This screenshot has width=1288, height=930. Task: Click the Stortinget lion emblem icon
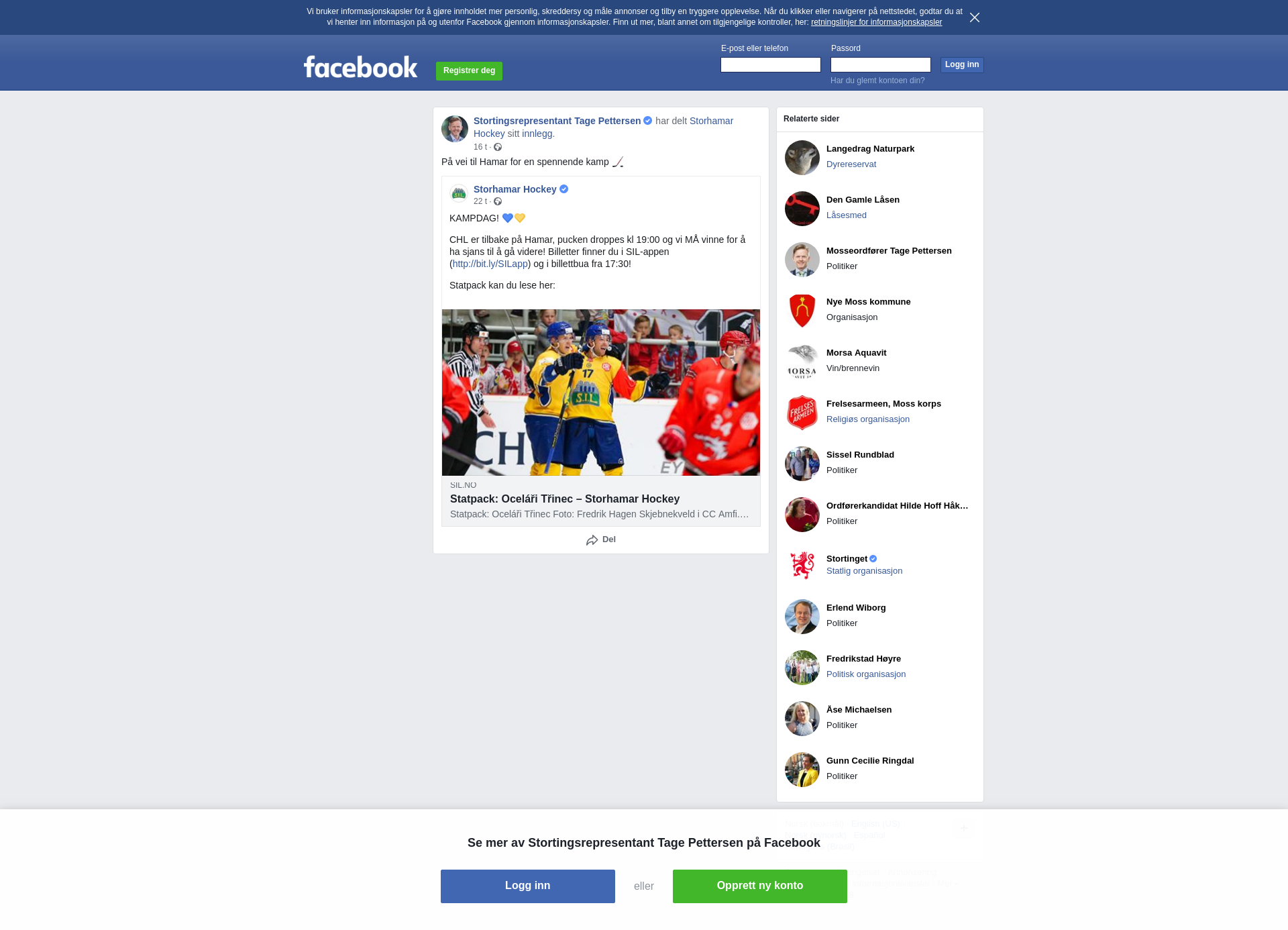point(802,566)
